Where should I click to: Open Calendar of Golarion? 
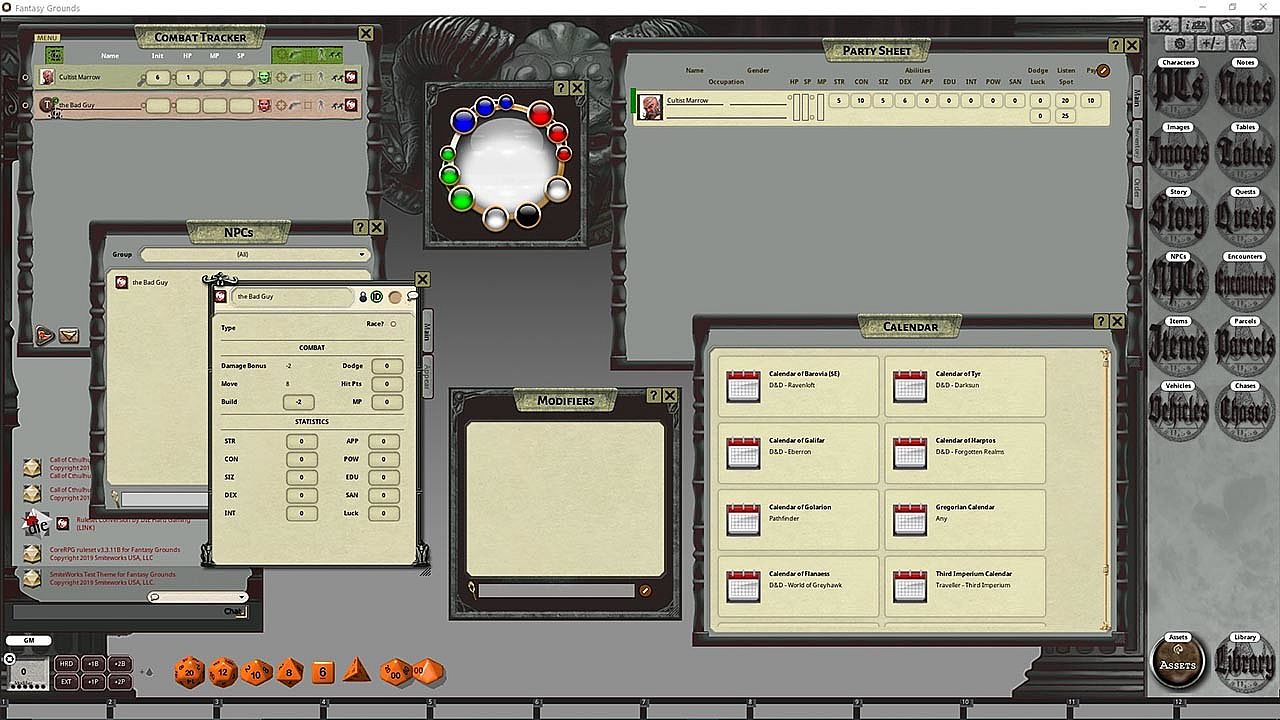pos(798,519)
